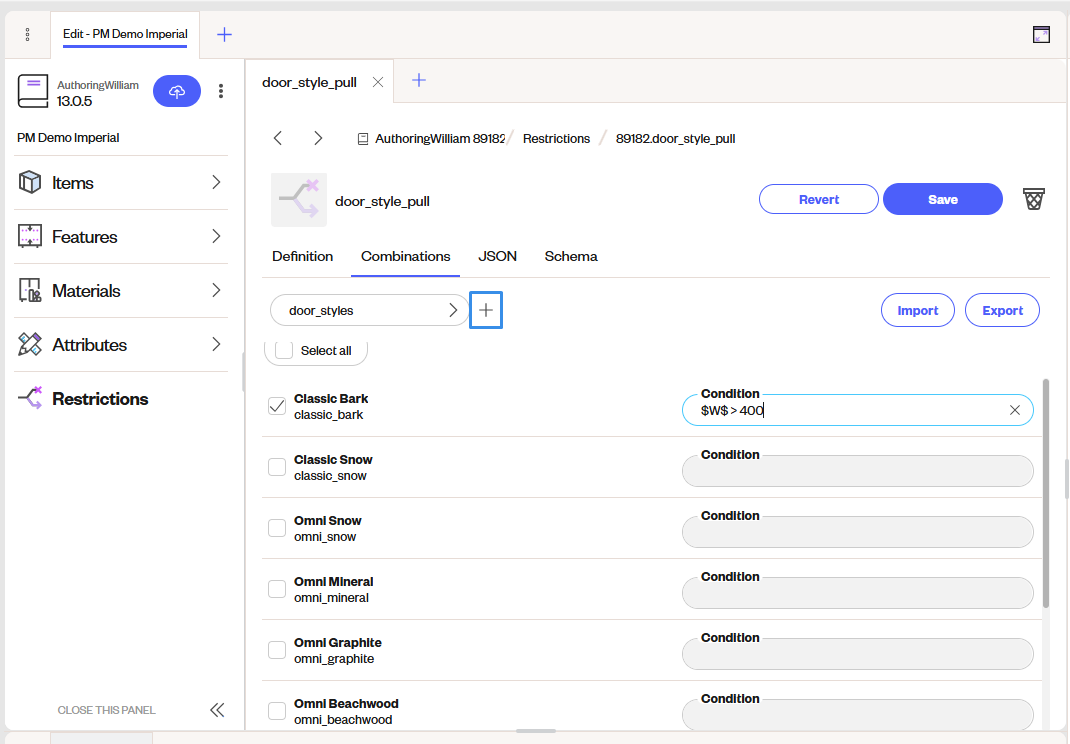This screenshot has height=744, width=1070.
Task: Save the restriction with the Save button
Action: tap(942, 199)
